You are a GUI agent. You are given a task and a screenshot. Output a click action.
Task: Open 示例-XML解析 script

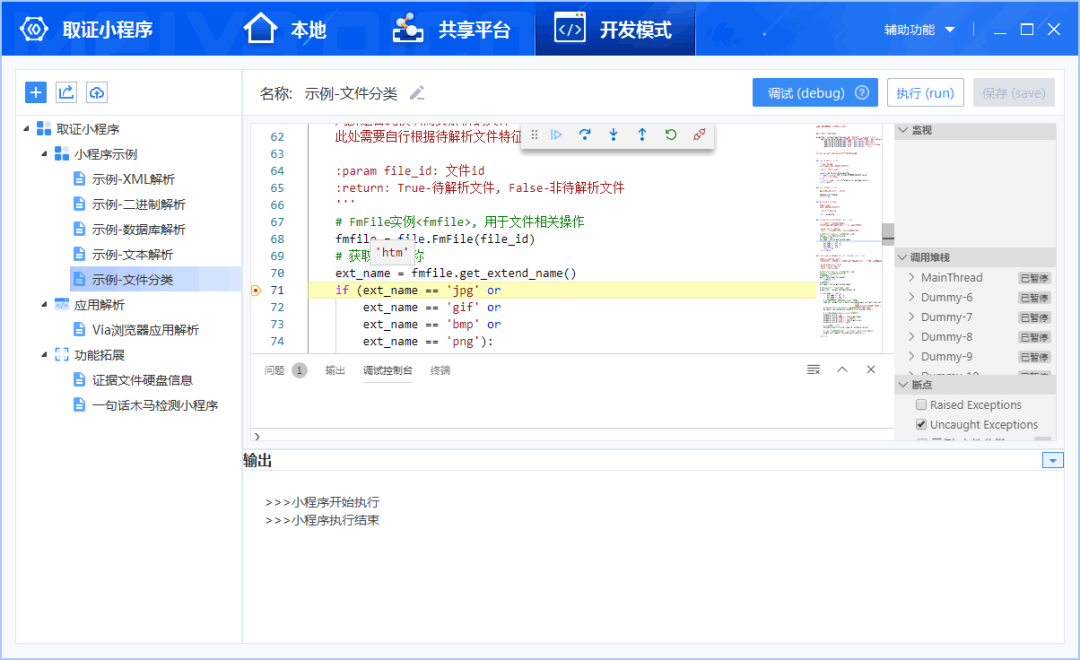(133, 179)
